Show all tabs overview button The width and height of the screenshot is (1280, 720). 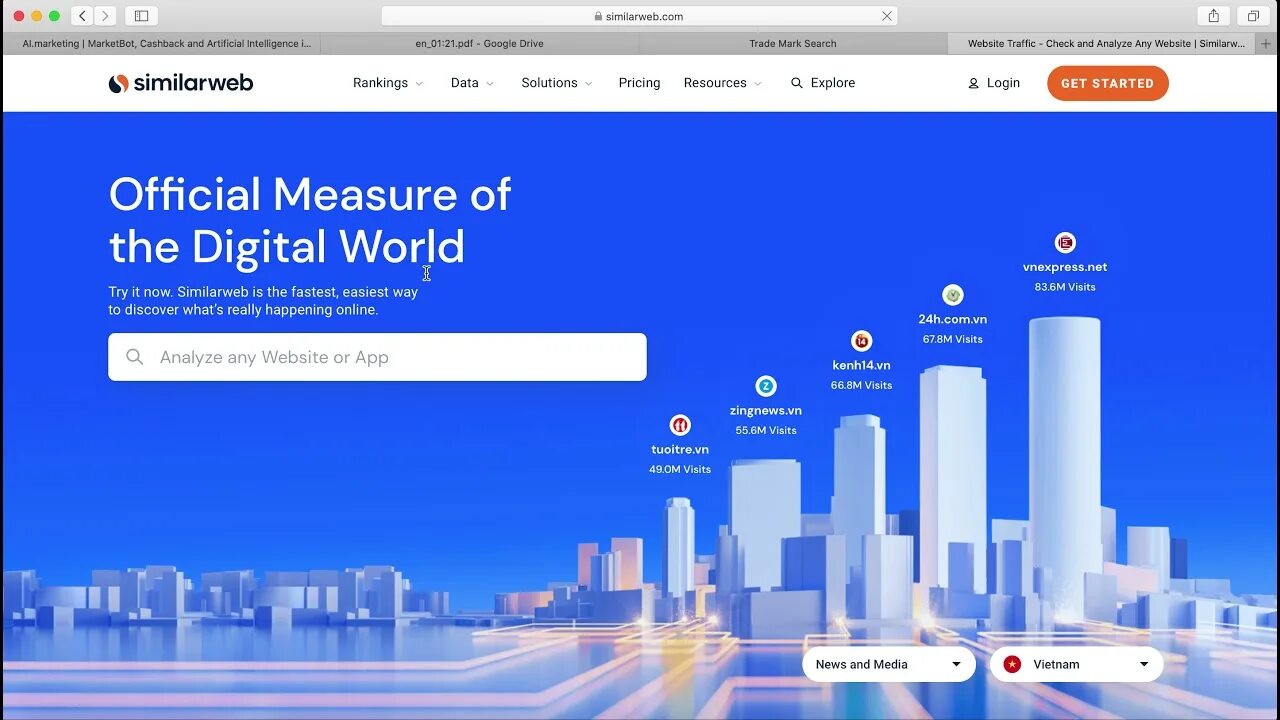tap(1253, 16)
